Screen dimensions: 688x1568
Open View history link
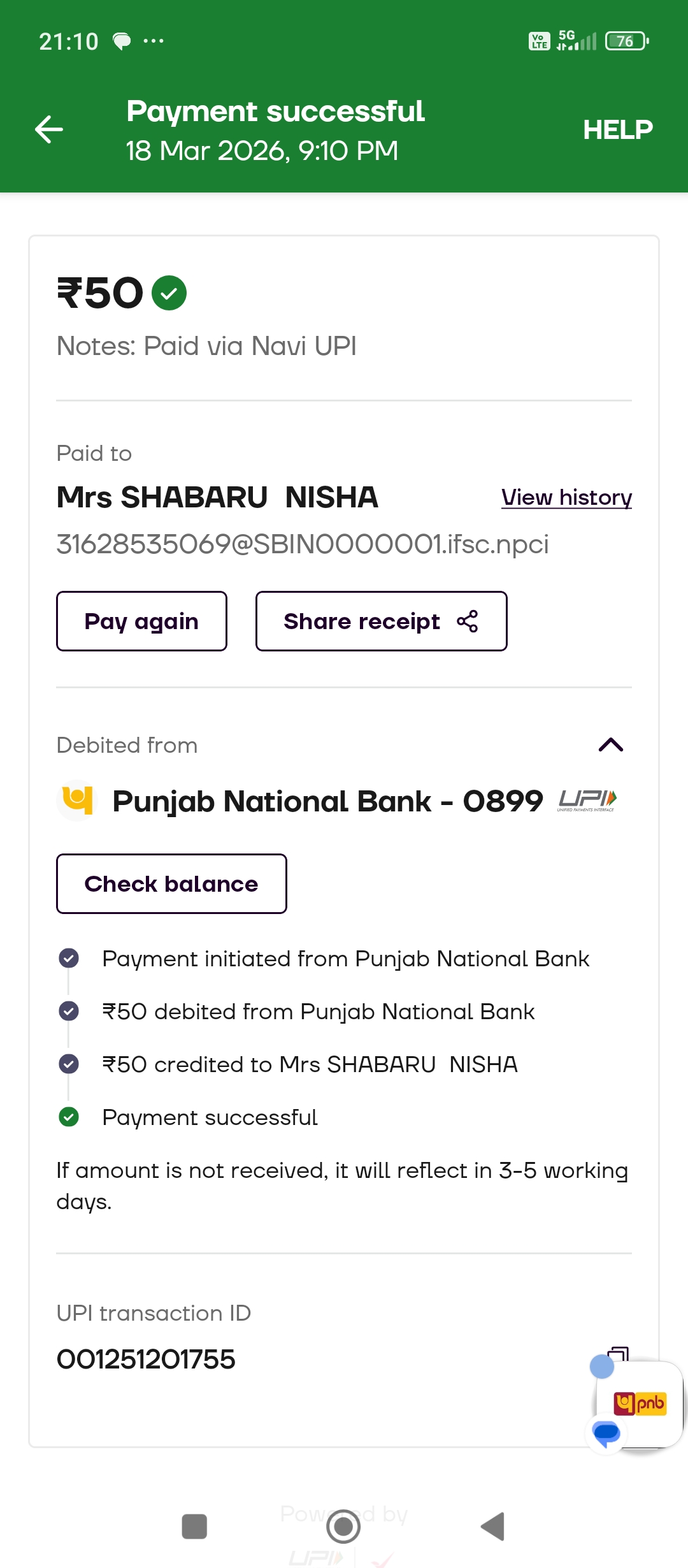pyautogui.click(x=566, y=497)
